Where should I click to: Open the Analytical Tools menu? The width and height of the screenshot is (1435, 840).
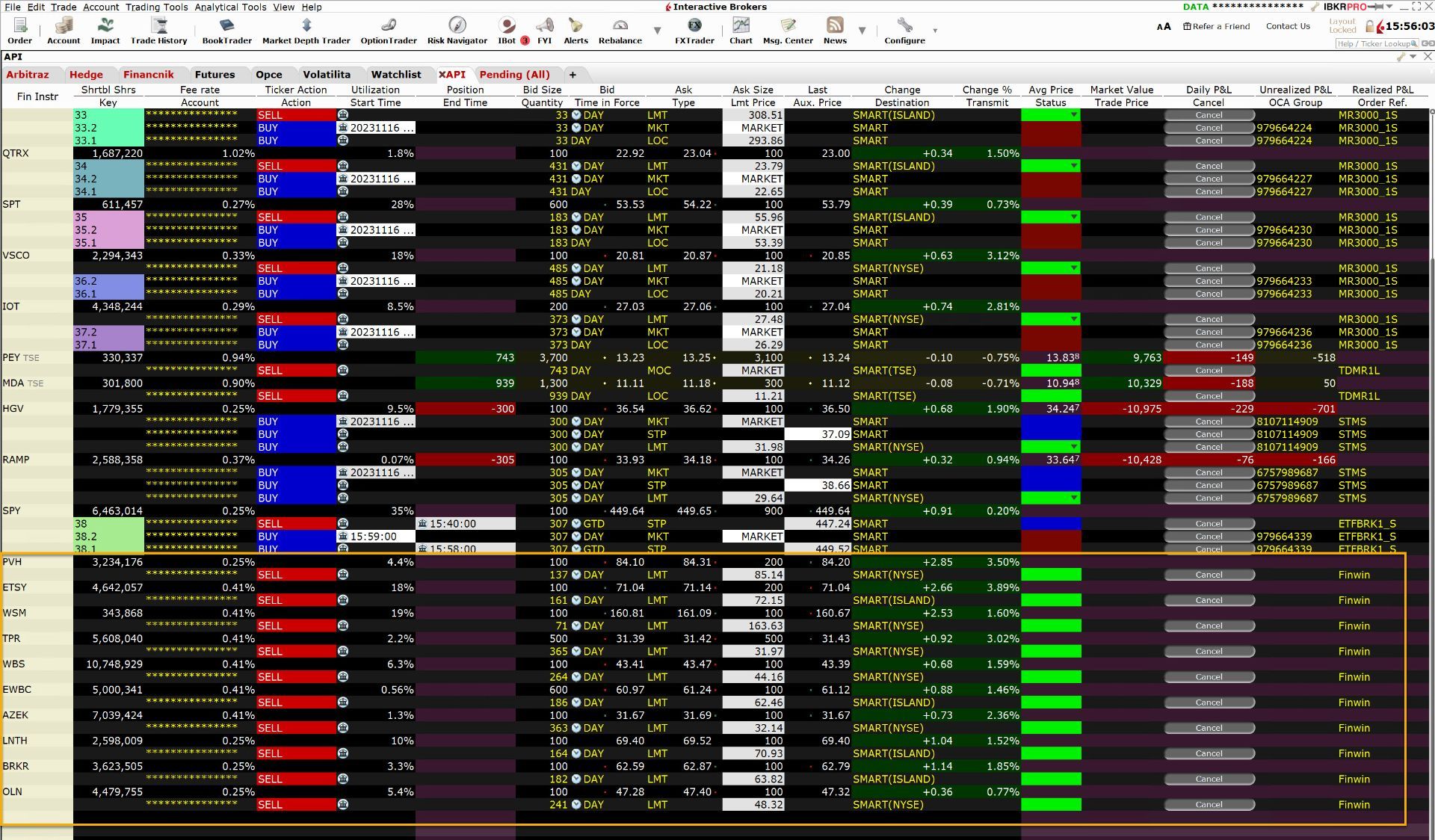pyautogui.click(x=230, y=7)
